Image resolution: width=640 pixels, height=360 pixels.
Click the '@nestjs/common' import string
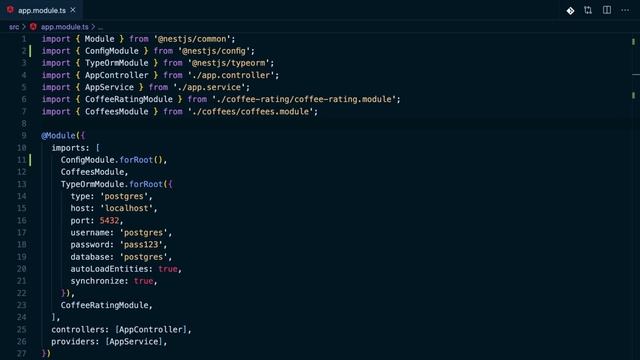(192, 39)
